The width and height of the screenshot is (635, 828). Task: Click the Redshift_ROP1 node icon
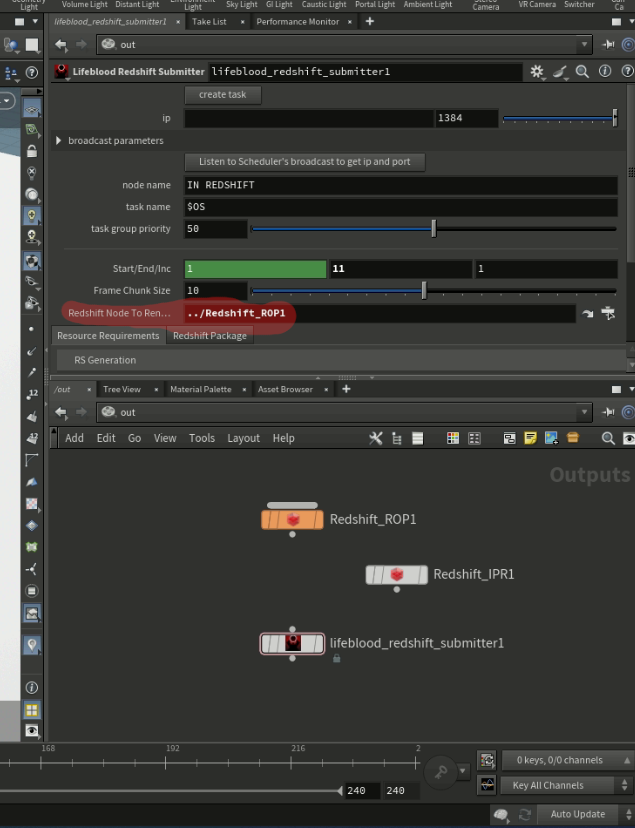[x=292, y=520]
